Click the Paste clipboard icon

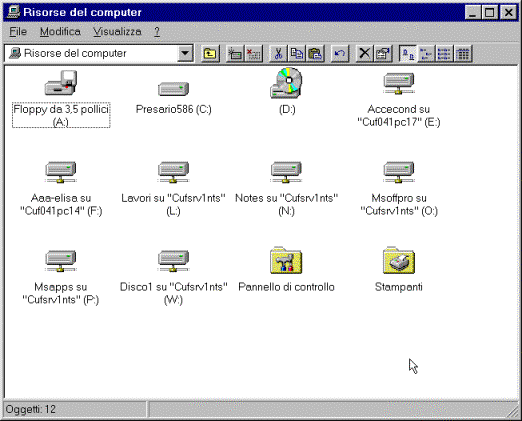pos(315,53)
